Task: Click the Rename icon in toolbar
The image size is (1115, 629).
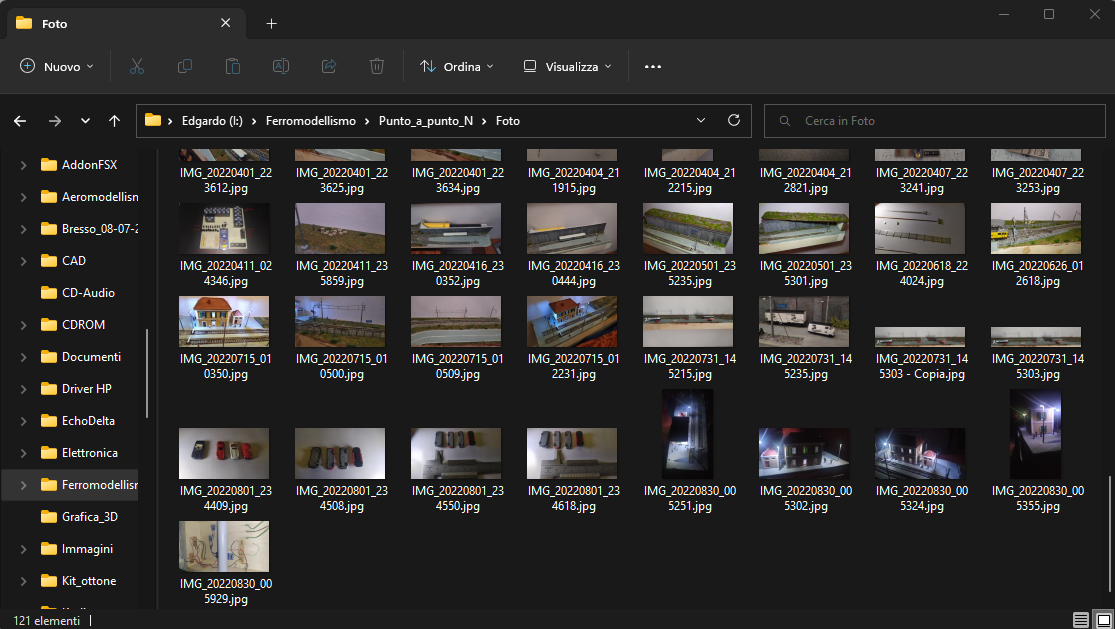Action: [281, 67]
